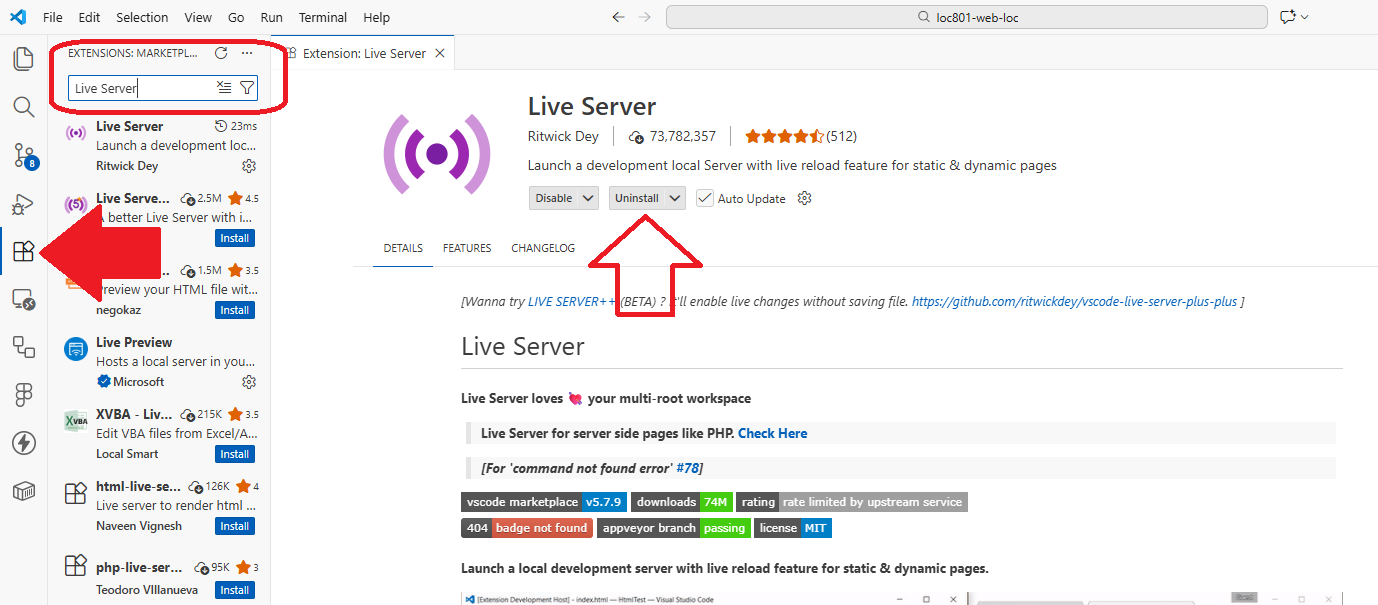Expand the Uninstall button dropdown arrow

[675, 198]
